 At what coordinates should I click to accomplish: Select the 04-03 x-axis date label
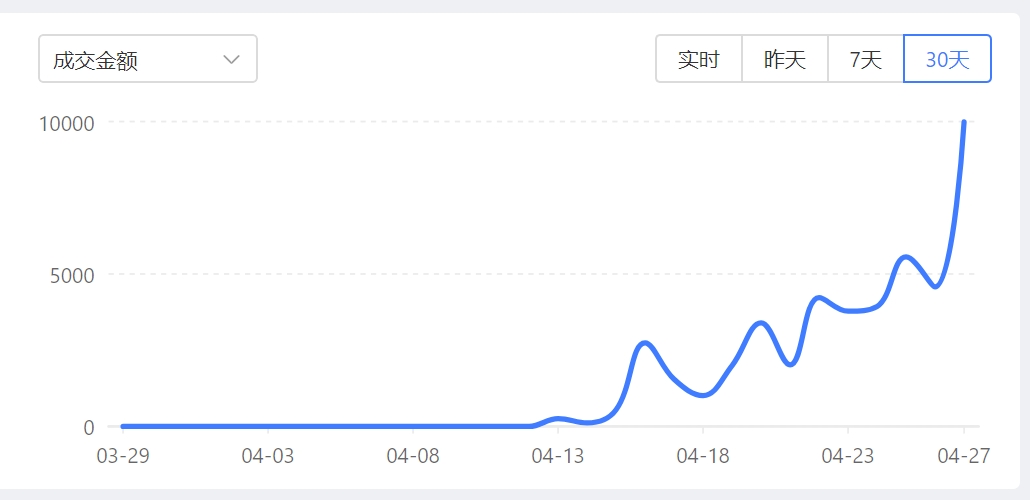(x=268, y=456)
